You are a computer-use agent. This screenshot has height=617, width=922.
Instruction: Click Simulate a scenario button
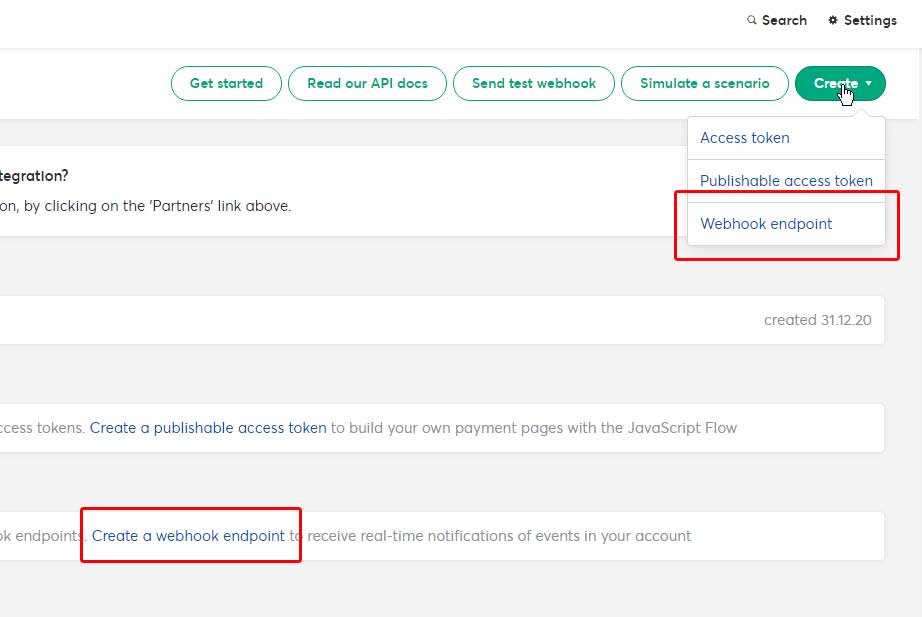click(x=704, y=84)
